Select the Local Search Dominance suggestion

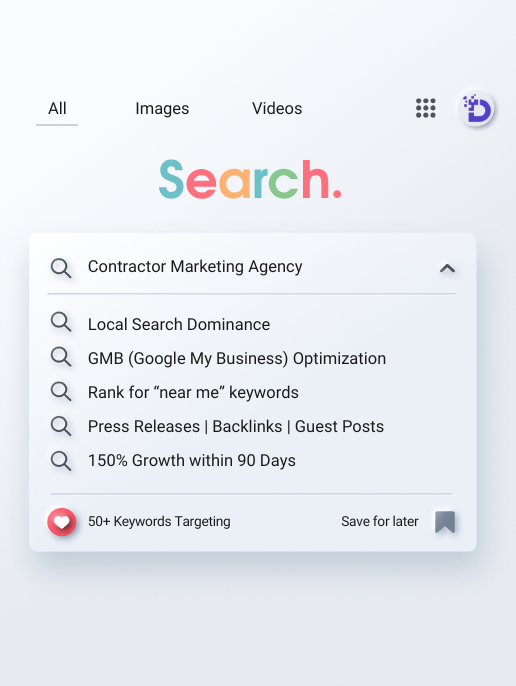[179, 324]
